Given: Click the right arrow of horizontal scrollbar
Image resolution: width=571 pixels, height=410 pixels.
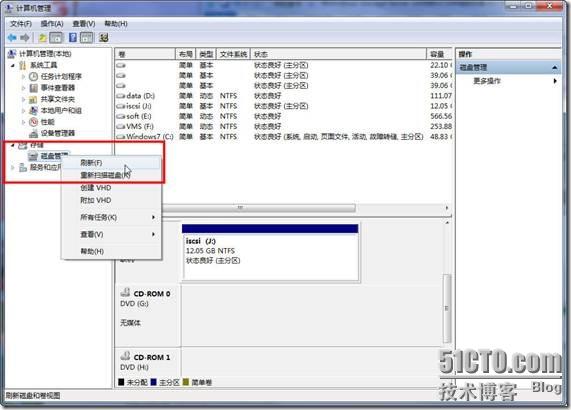Looking at the screenshot, I should [x=447, y=208].
